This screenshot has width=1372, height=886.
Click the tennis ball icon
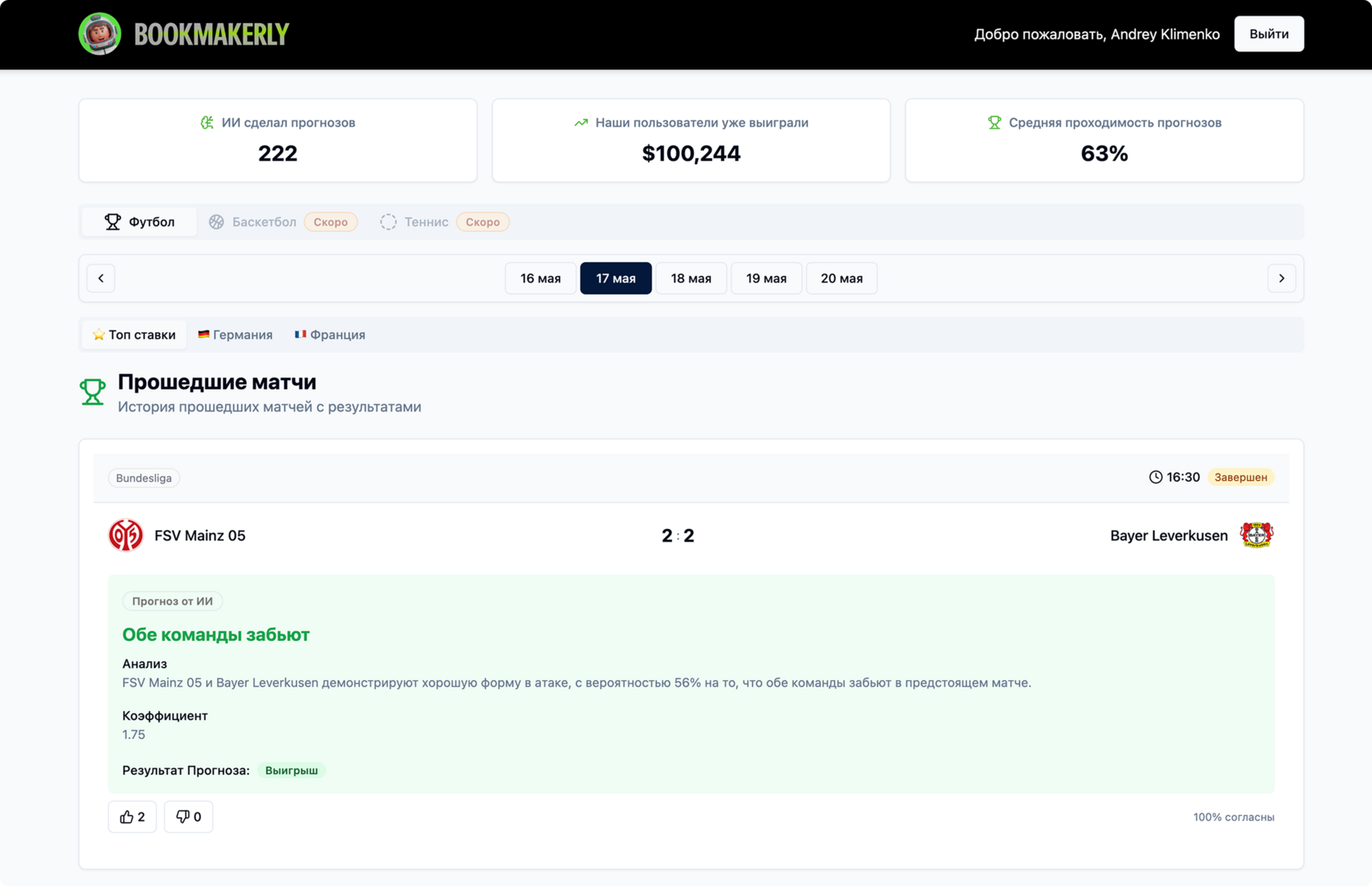[x=388, y=222]
